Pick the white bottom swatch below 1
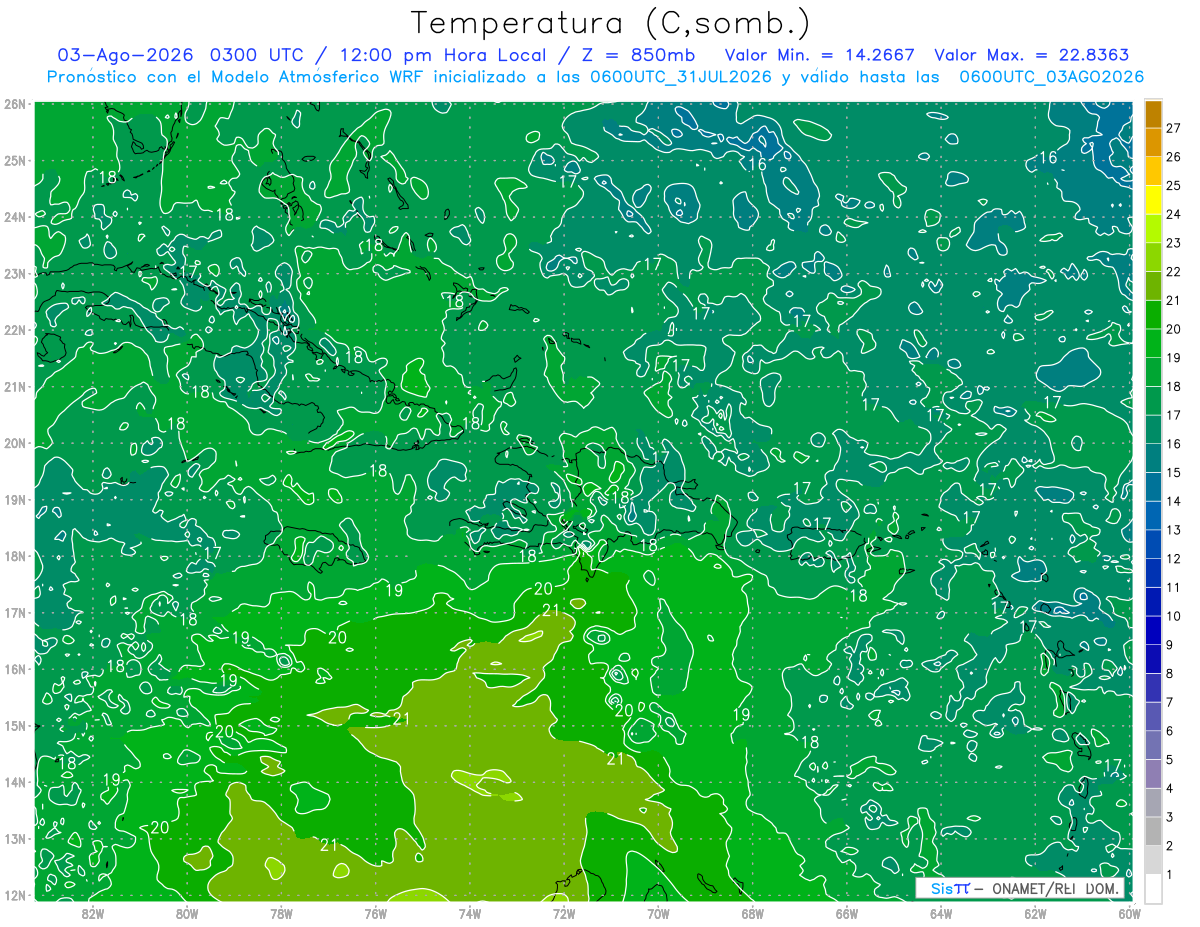 click(x=1153, y=888)
